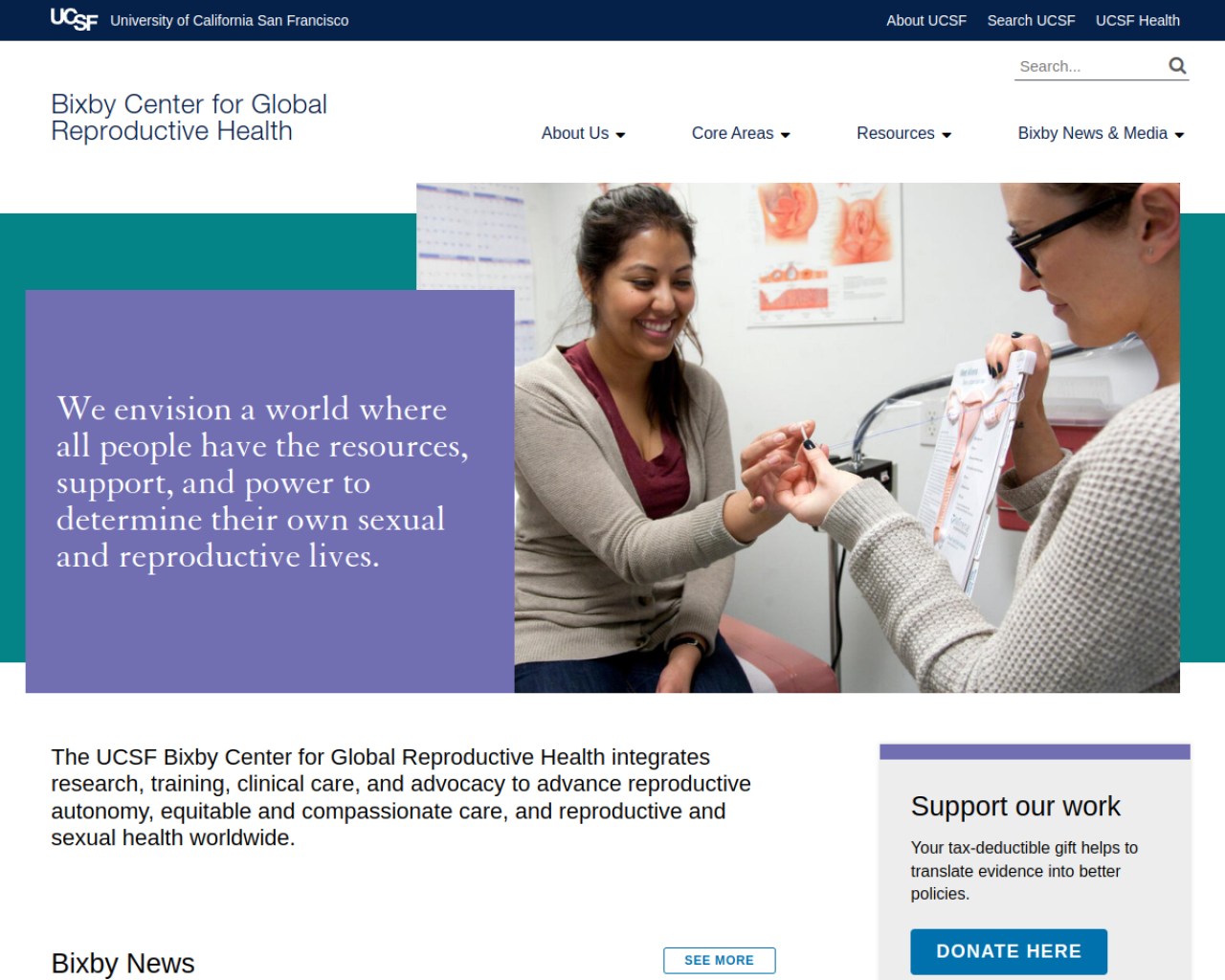This screenshot has height=980, width=1225.
Task: Open the University of California San Francisco link
Action: point(229,20)
